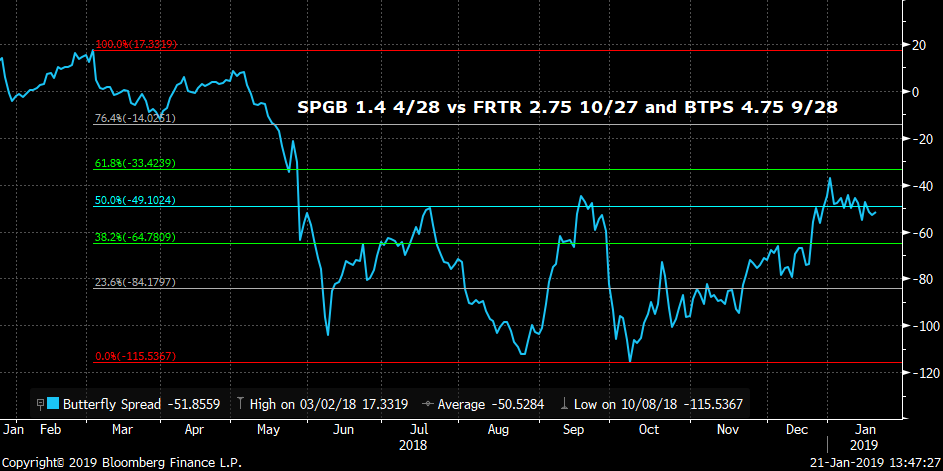The height and width of the screenshot is (471, 943).
Task: Click the 0.0%(-115.5367) Fibonacci label
Action: [135, 356]
